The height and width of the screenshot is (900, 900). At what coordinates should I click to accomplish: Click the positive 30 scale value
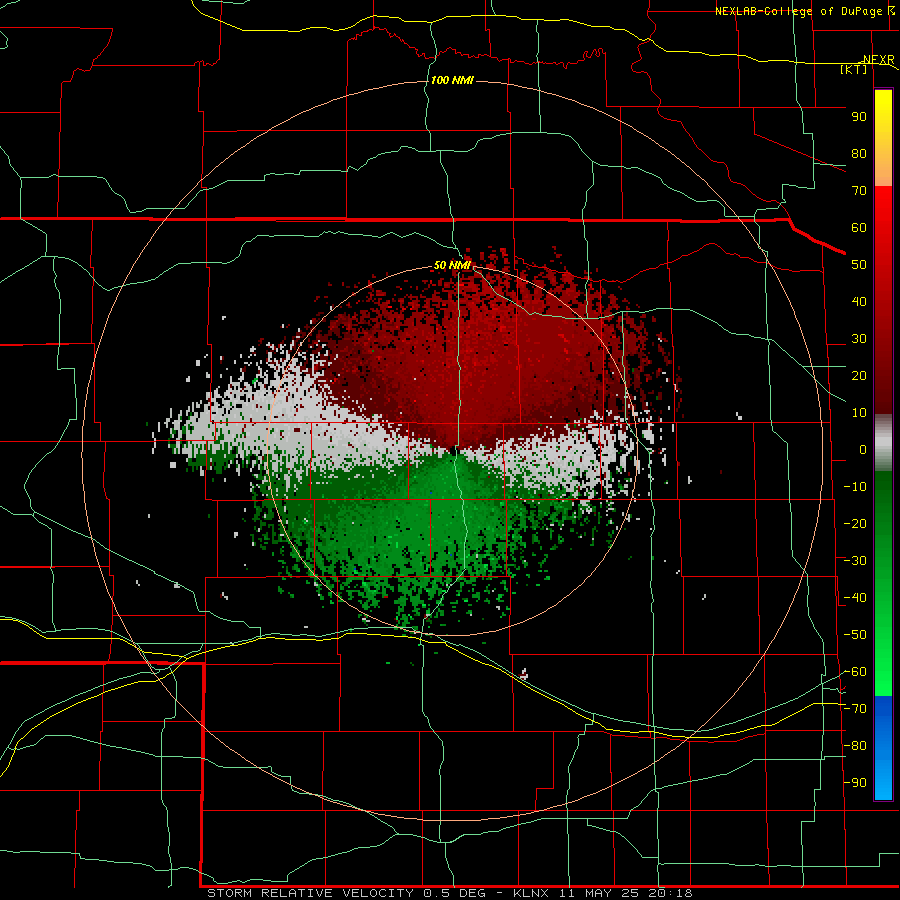859,339
